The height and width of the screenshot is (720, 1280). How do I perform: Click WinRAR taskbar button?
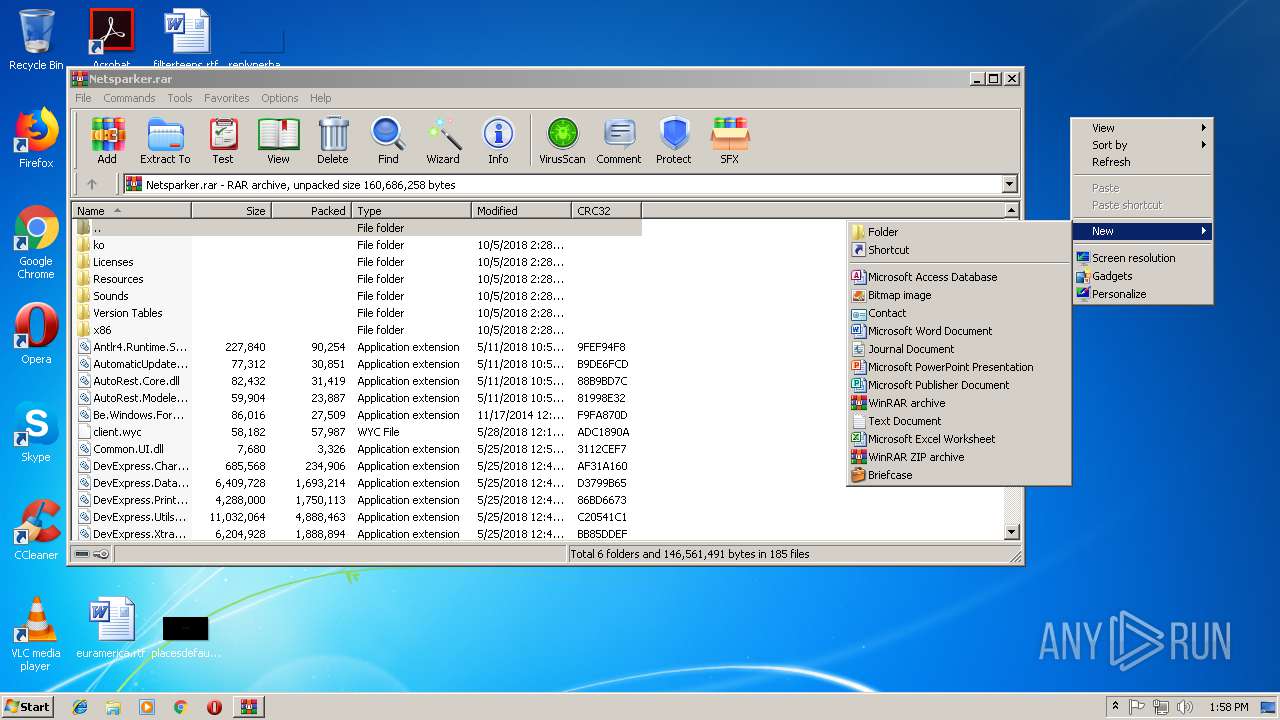[x=249, y=707]
